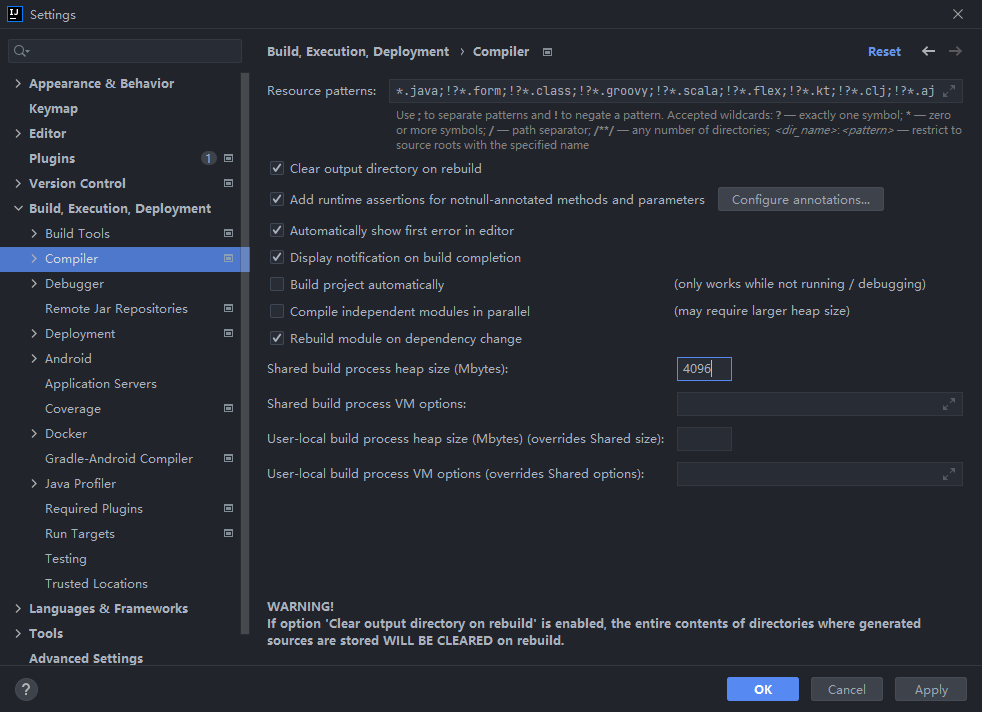Close the Settings dialog
Screen dimensions: 982x712
click(958, 14)
